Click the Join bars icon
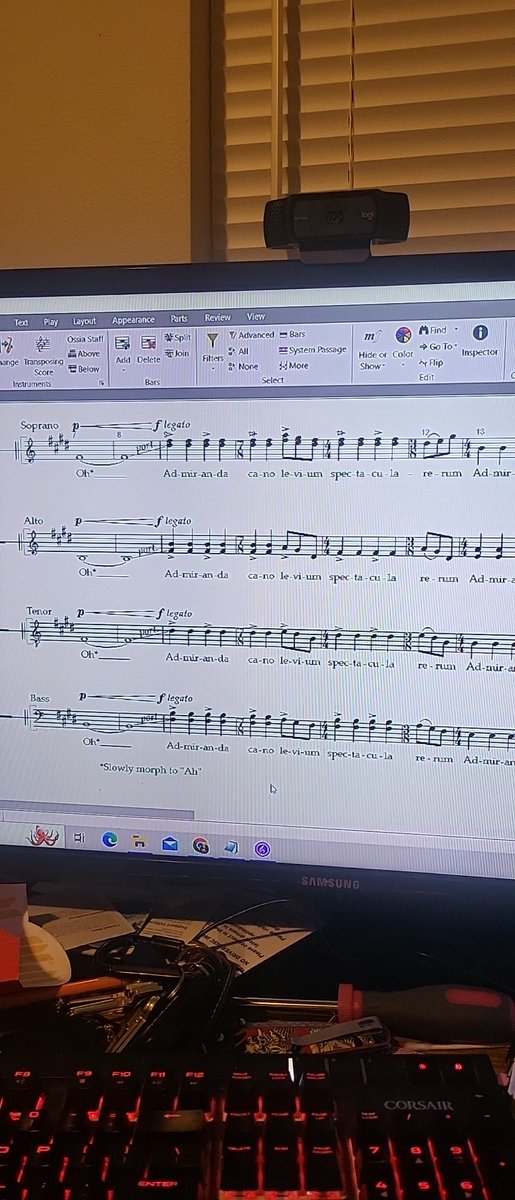The width and height of the screenshot is (515, 1200). pyautogui.click(x=177, y=353)
